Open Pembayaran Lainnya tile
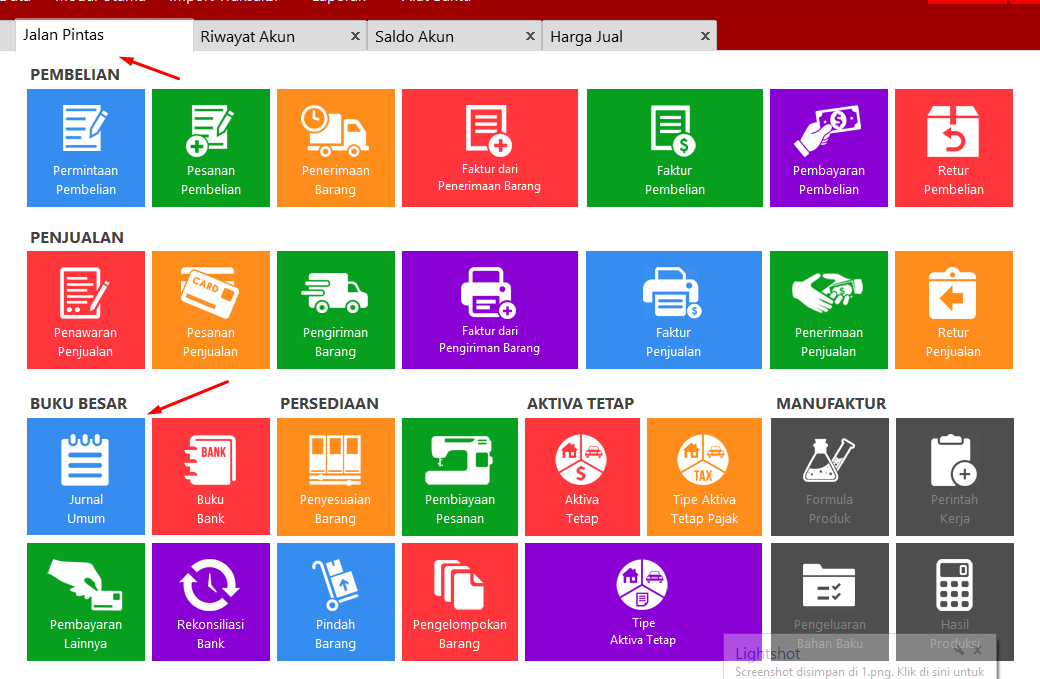 (x=86, y=602)
